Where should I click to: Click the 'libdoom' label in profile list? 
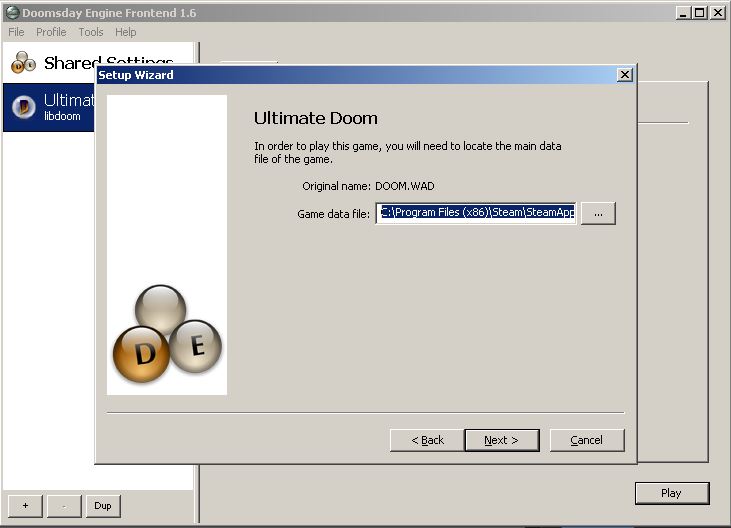[62, 116]
